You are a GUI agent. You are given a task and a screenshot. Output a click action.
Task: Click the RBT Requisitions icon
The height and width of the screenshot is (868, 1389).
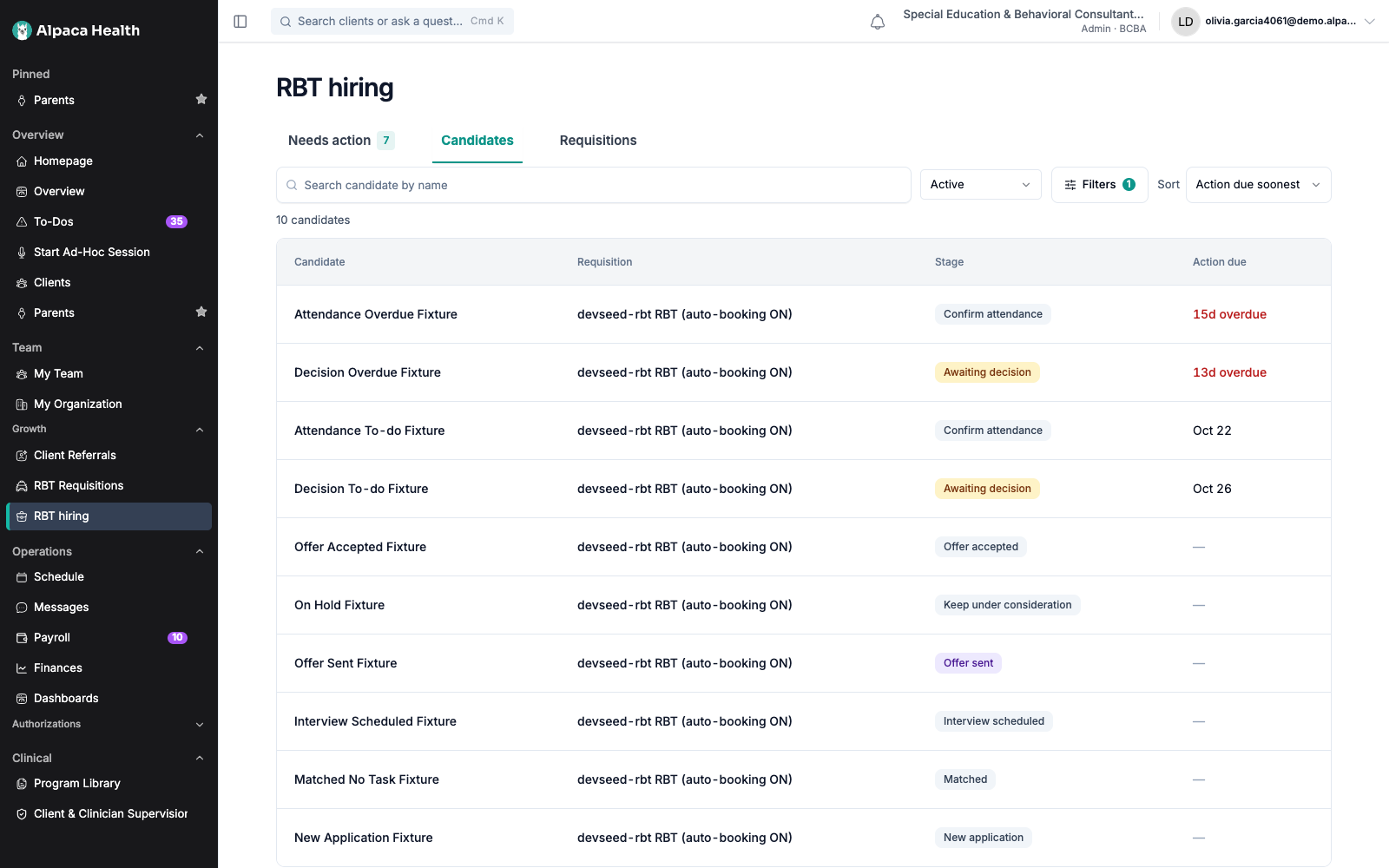22,486
